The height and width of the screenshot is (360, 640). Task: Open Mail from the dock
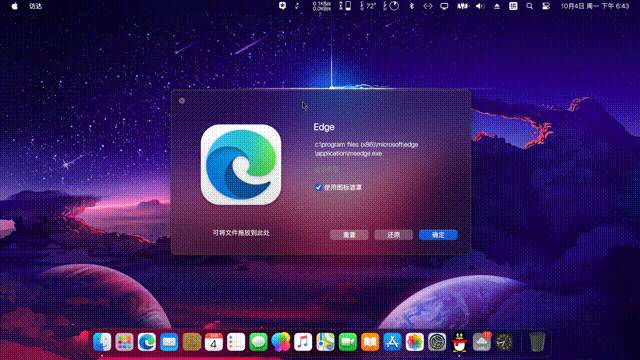click(x=169, y=342)
